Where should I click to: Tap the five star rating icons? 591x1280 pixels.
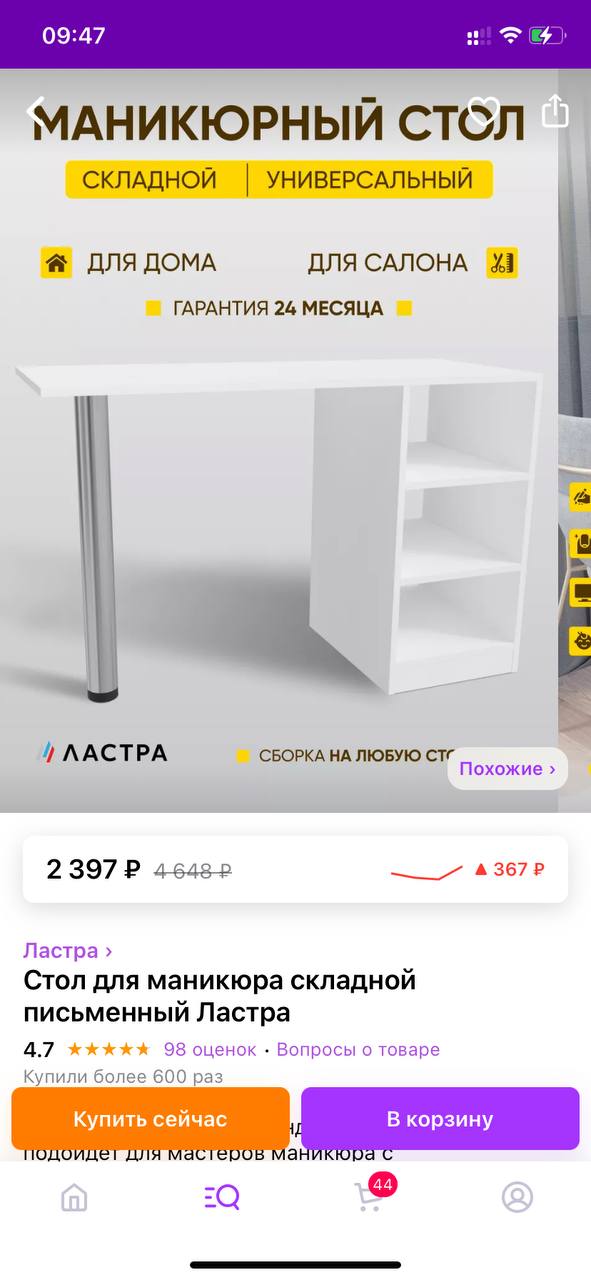pos(108,1049)
